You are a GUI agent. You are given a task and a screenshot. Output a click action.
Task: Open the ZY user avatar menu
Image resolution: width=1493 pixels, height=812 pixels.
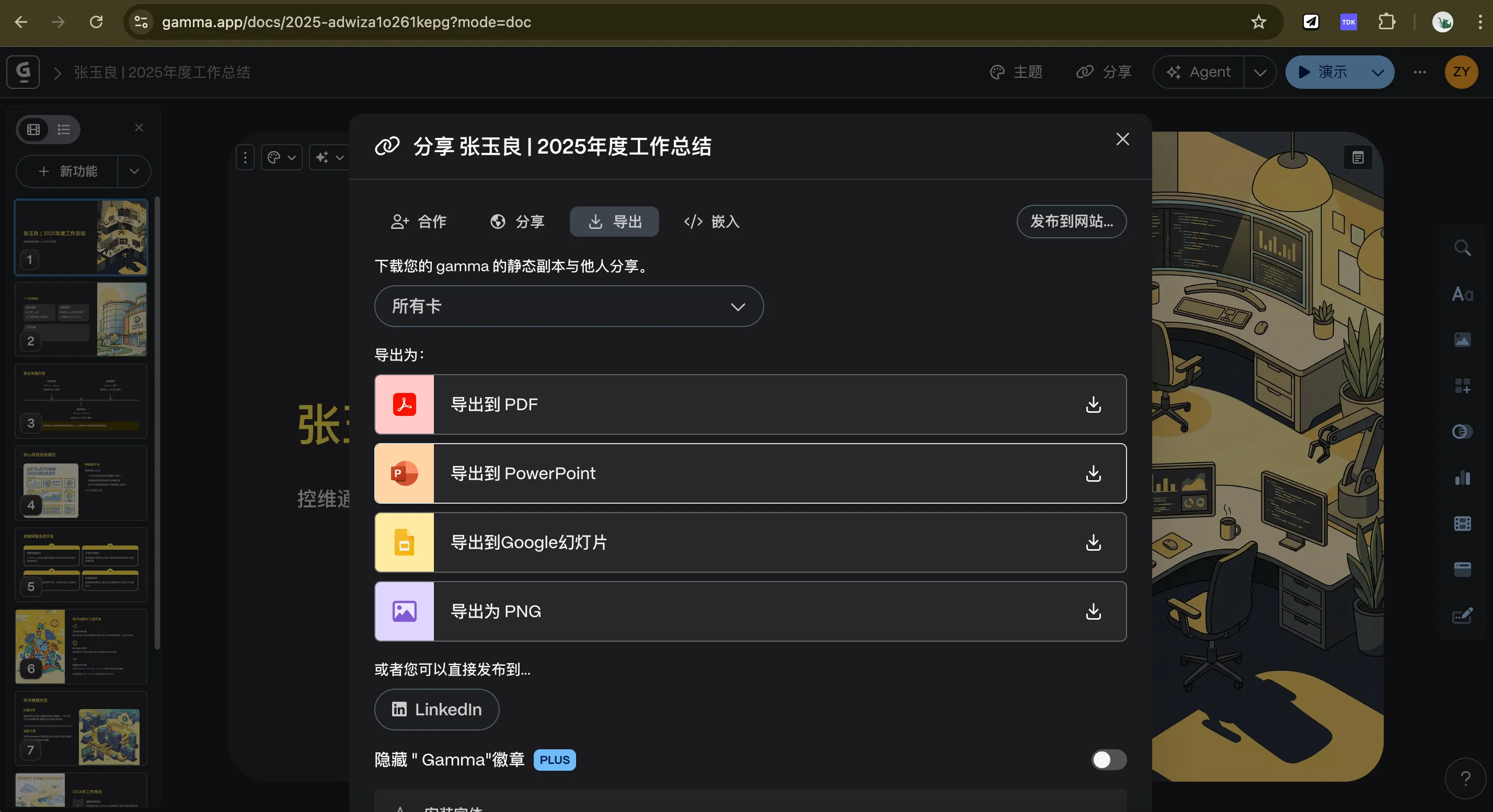[x=1461, y=72]
